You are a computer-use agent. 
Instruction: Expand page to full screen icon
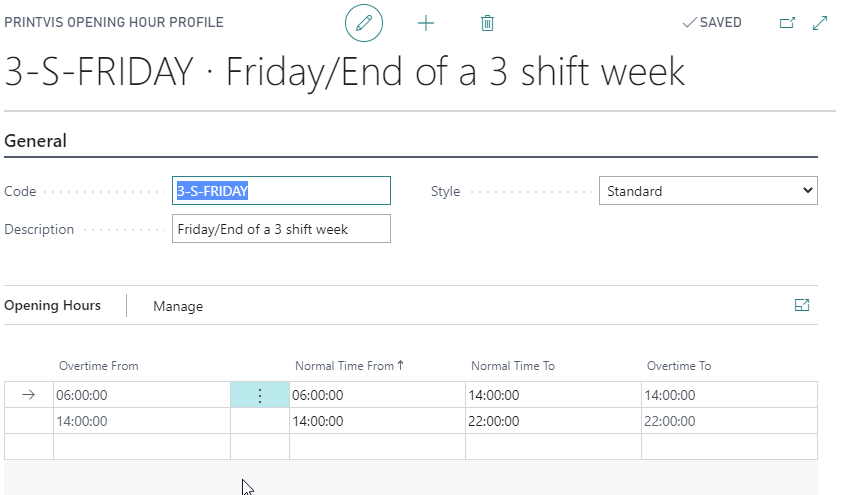click(x=820, y=23)
